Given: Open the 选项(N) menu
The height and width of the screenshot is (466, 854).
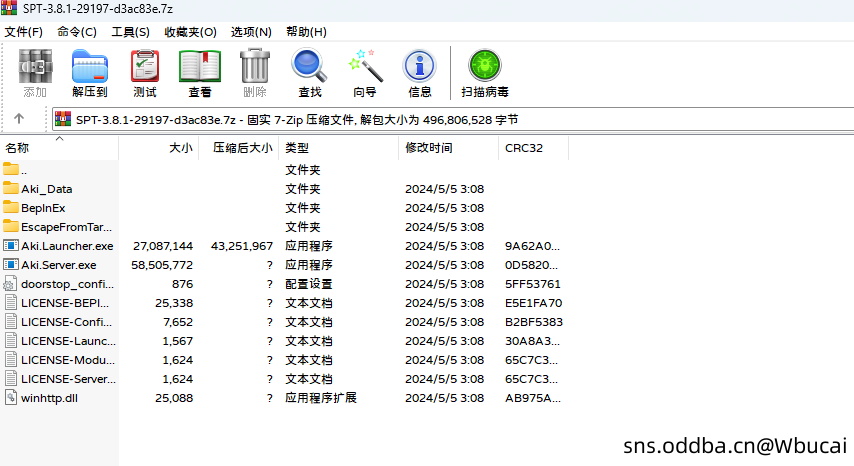Looking at the screenshot, I should pos(251,32).
